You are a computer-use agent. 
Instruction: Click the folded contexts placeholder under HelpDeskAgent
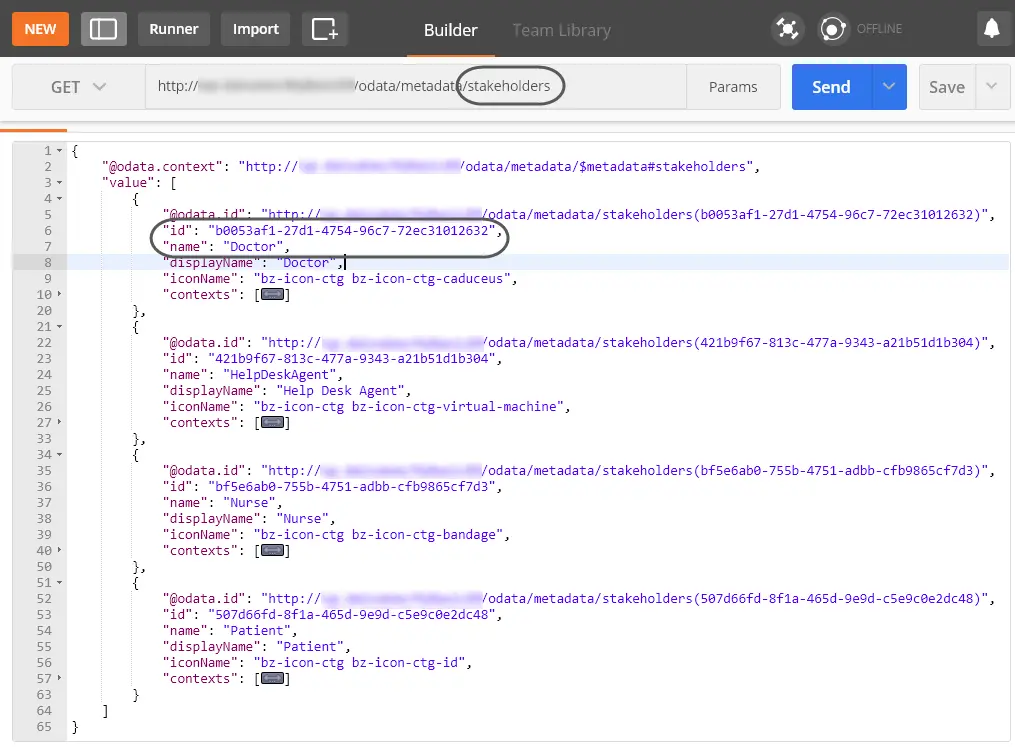click(273, 423)
